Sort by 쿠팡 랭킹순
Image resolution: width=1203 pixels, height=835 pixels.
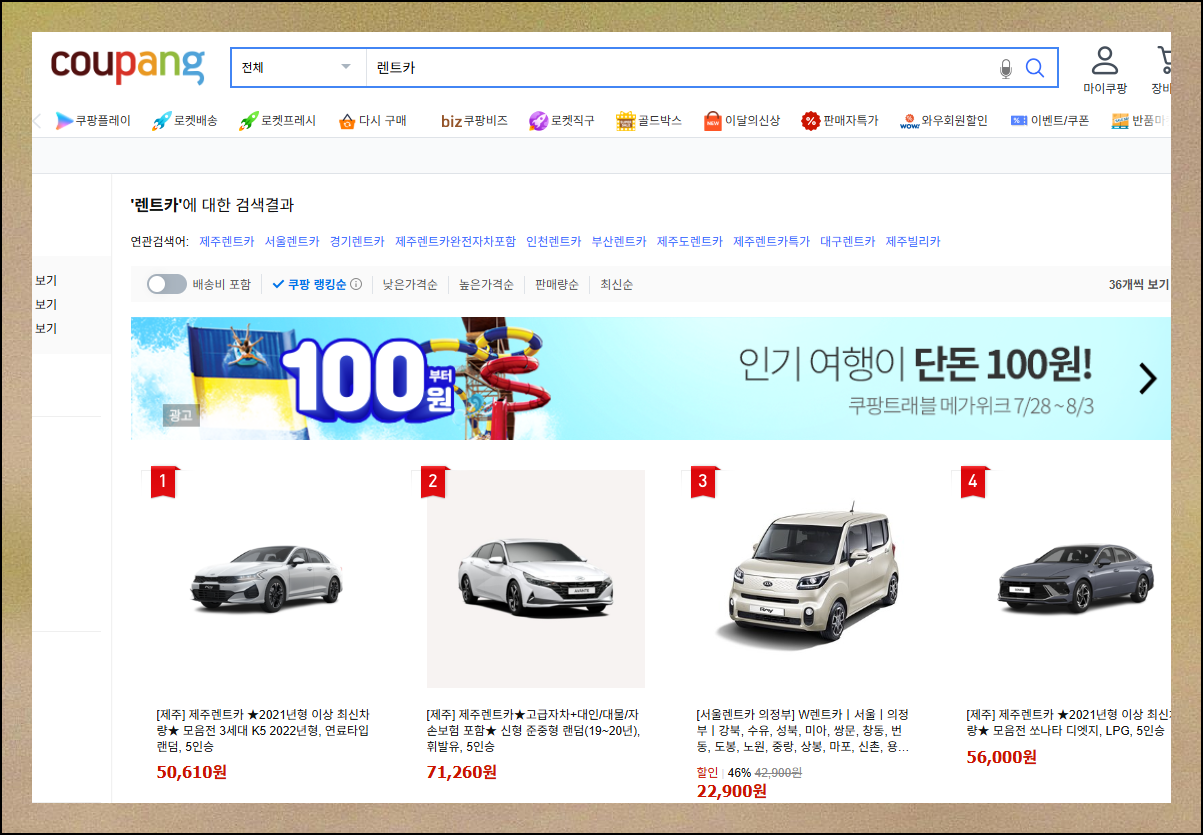pyautogui.click(x=310, y=285)
